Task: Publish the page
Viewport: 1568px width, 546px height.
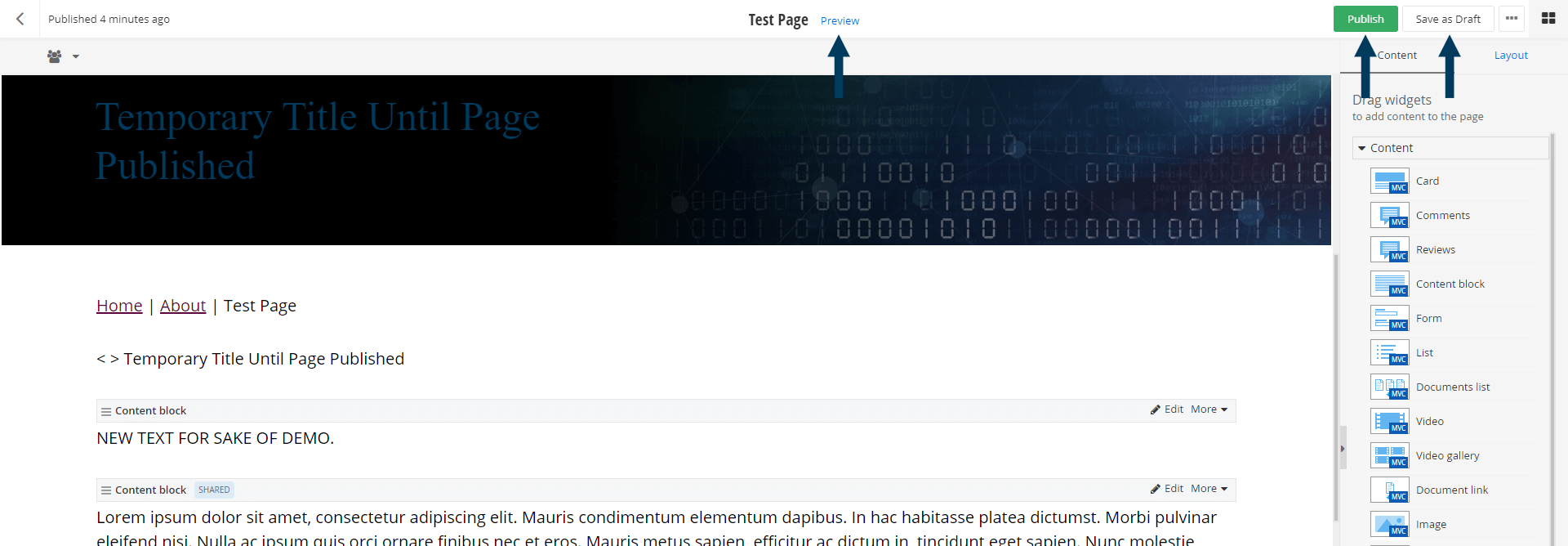Action: (1365, 19)
